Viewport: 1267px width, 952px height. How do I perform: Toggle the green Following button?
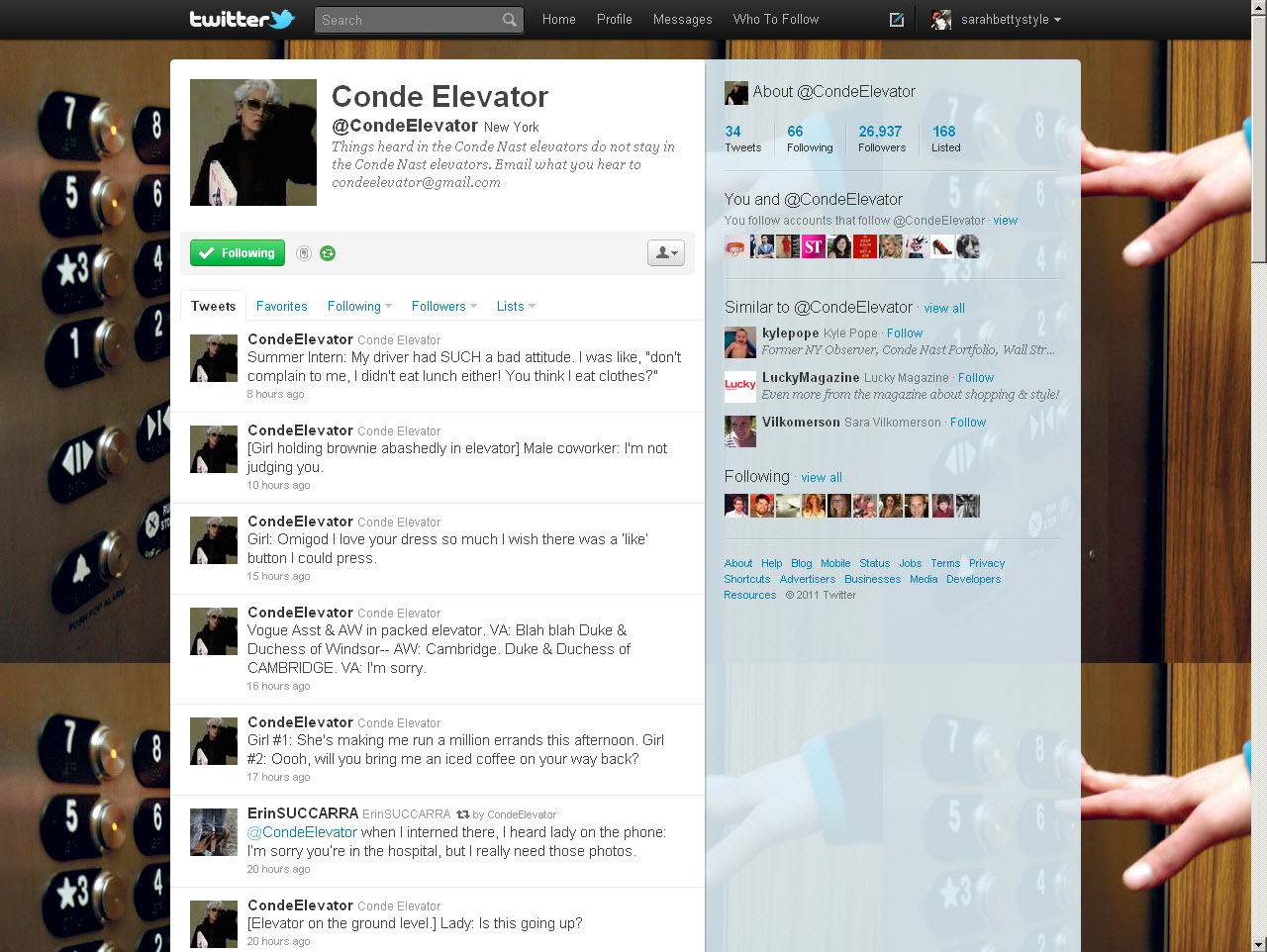[238, 253]
